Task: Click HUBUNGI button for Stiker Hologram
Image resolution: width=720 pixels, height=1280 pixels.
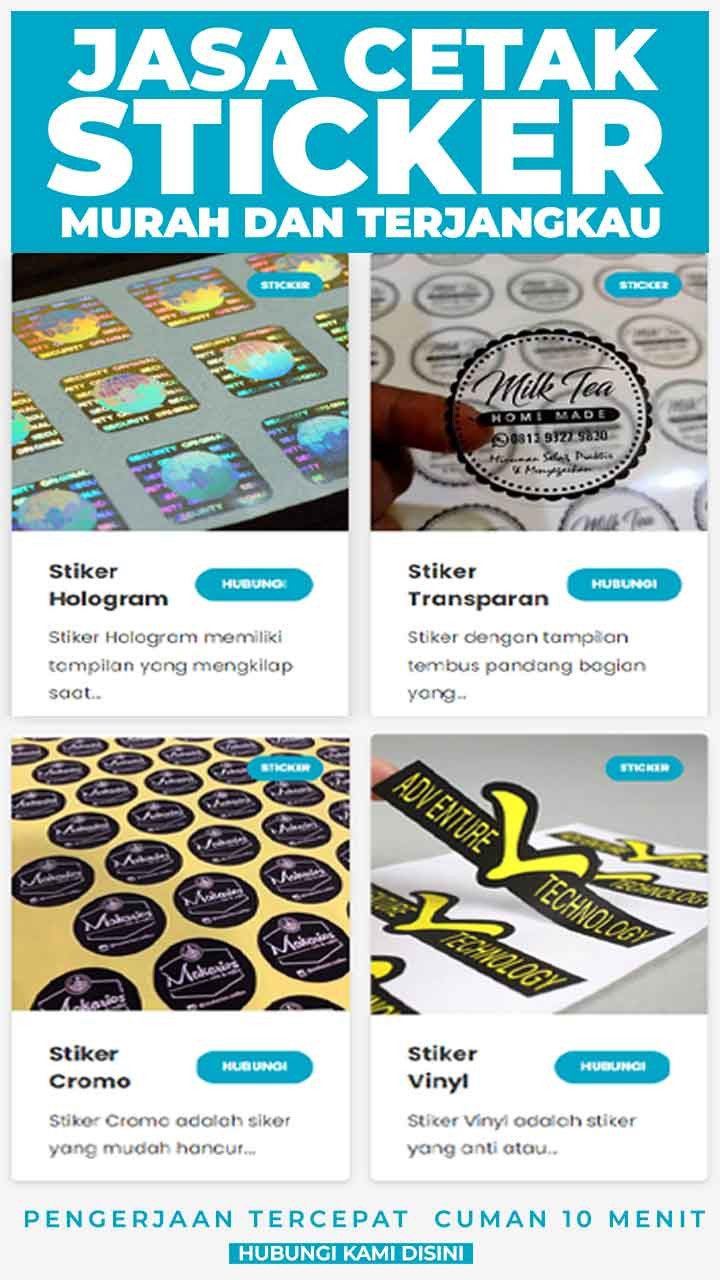Action: pyautogui.click(x=253, y=584)
